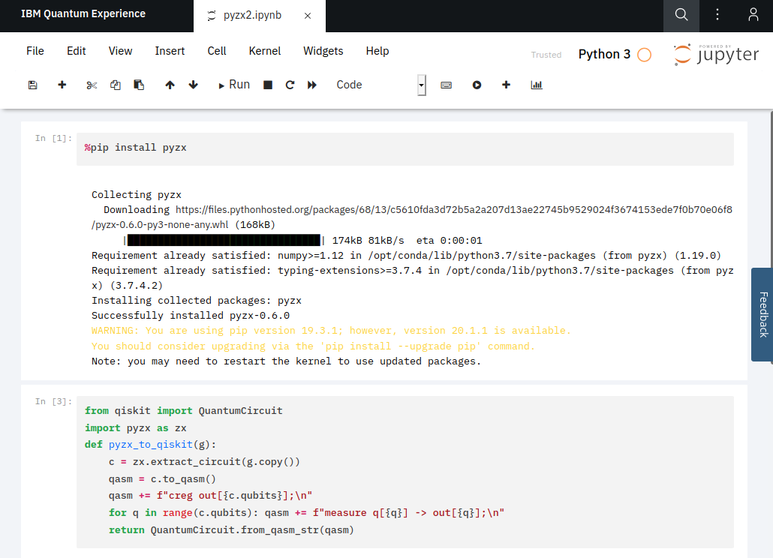Click the WARNING pip version 19.3.1 line
This screenshot has height=558, width=773.
click(331, 331)
